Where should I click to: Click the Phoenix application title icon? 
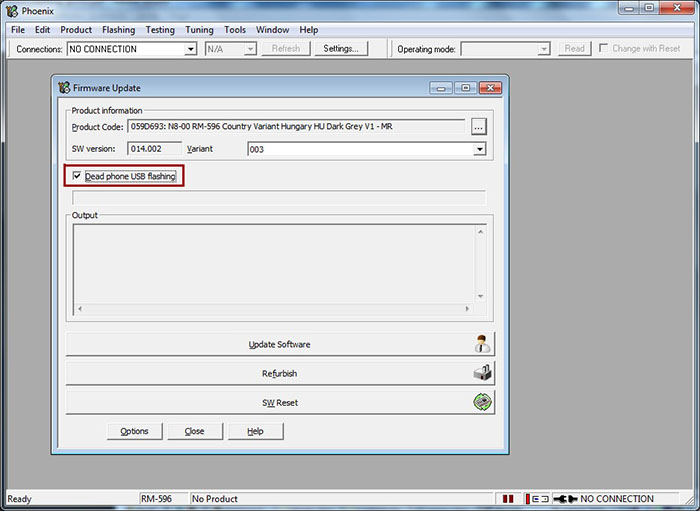click(12, 11)
